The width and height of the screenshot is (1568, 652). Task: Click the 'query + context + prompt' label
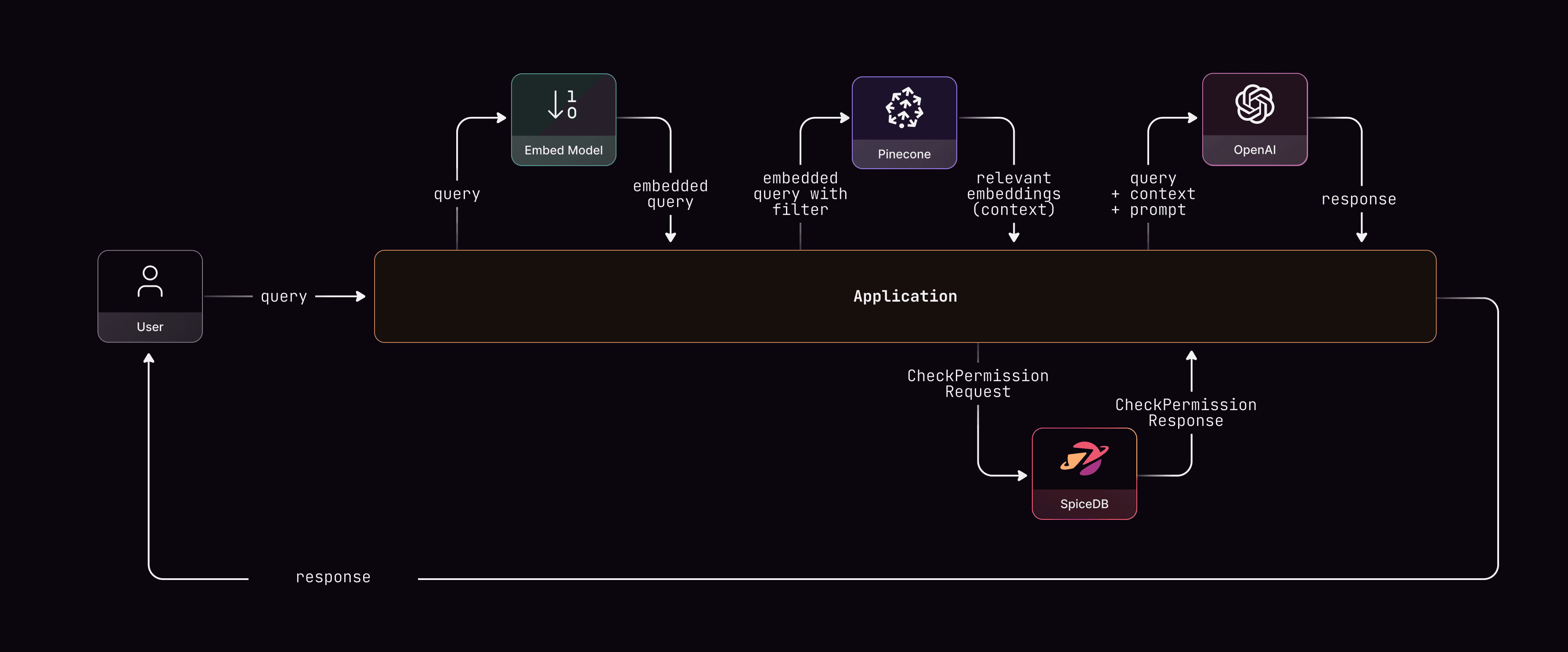[1153, 194]
